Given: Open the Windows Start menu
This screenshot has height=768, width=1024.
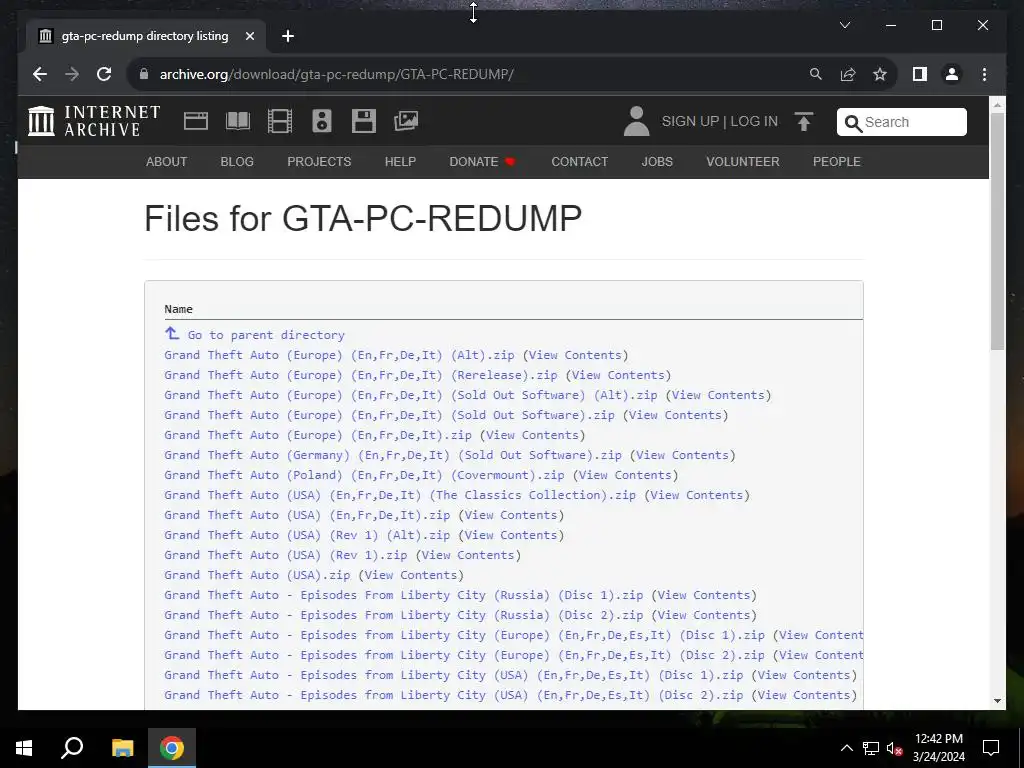Looking at the screenshot, I should tap(24, 748).
